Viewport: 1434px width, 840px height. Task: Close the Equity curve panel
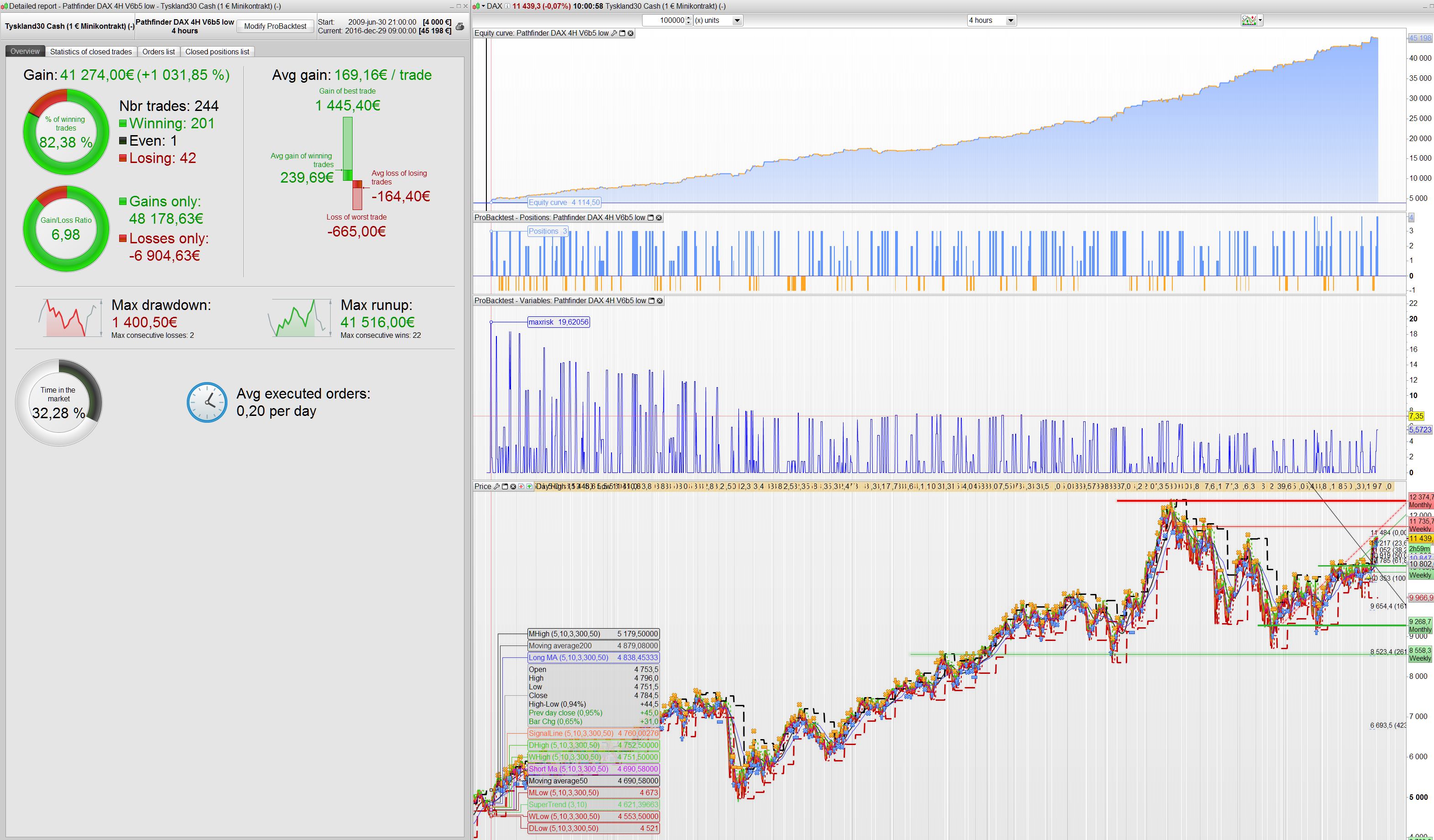[631, 33]
